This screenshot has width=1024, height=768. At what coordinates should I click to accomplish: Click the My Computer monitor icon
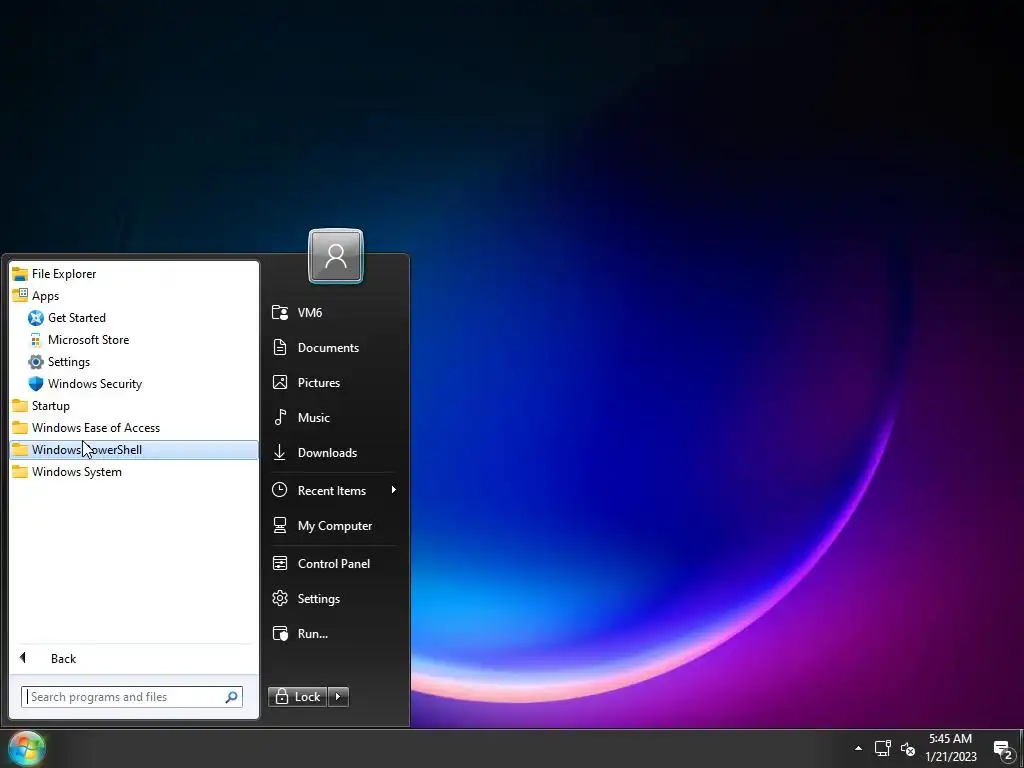click(280, 525)
